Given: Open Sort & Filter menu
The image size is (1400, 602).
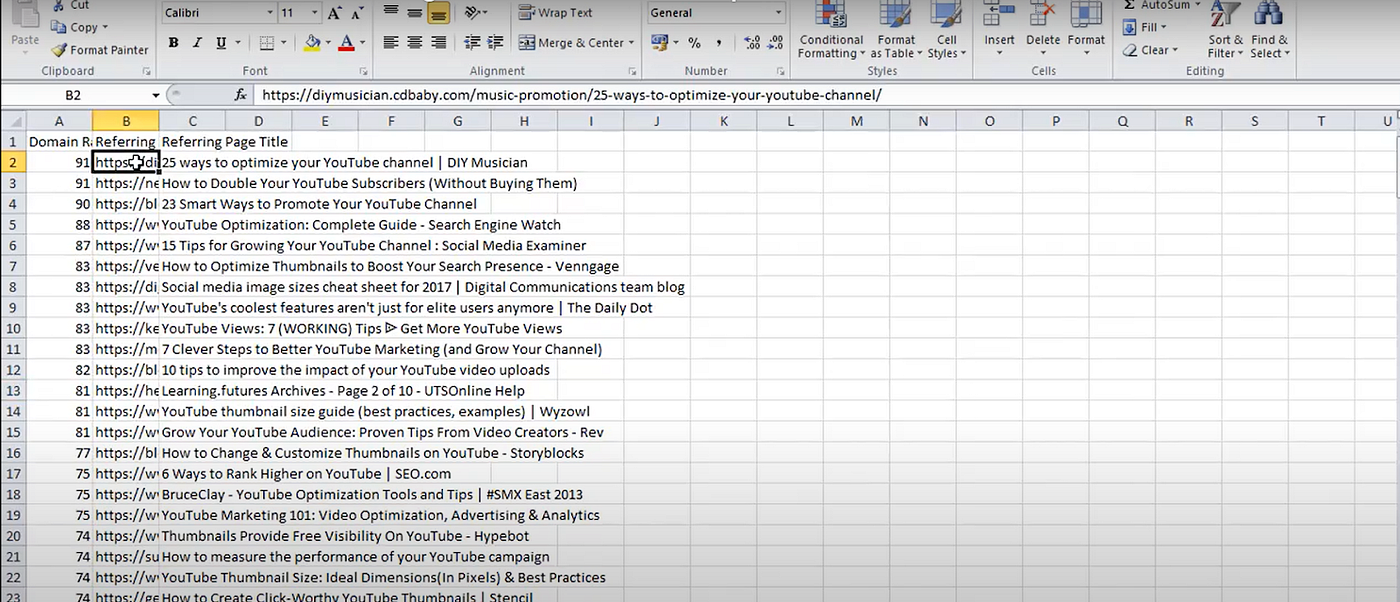Looking at the screenshot, I should pos(1225,30).
